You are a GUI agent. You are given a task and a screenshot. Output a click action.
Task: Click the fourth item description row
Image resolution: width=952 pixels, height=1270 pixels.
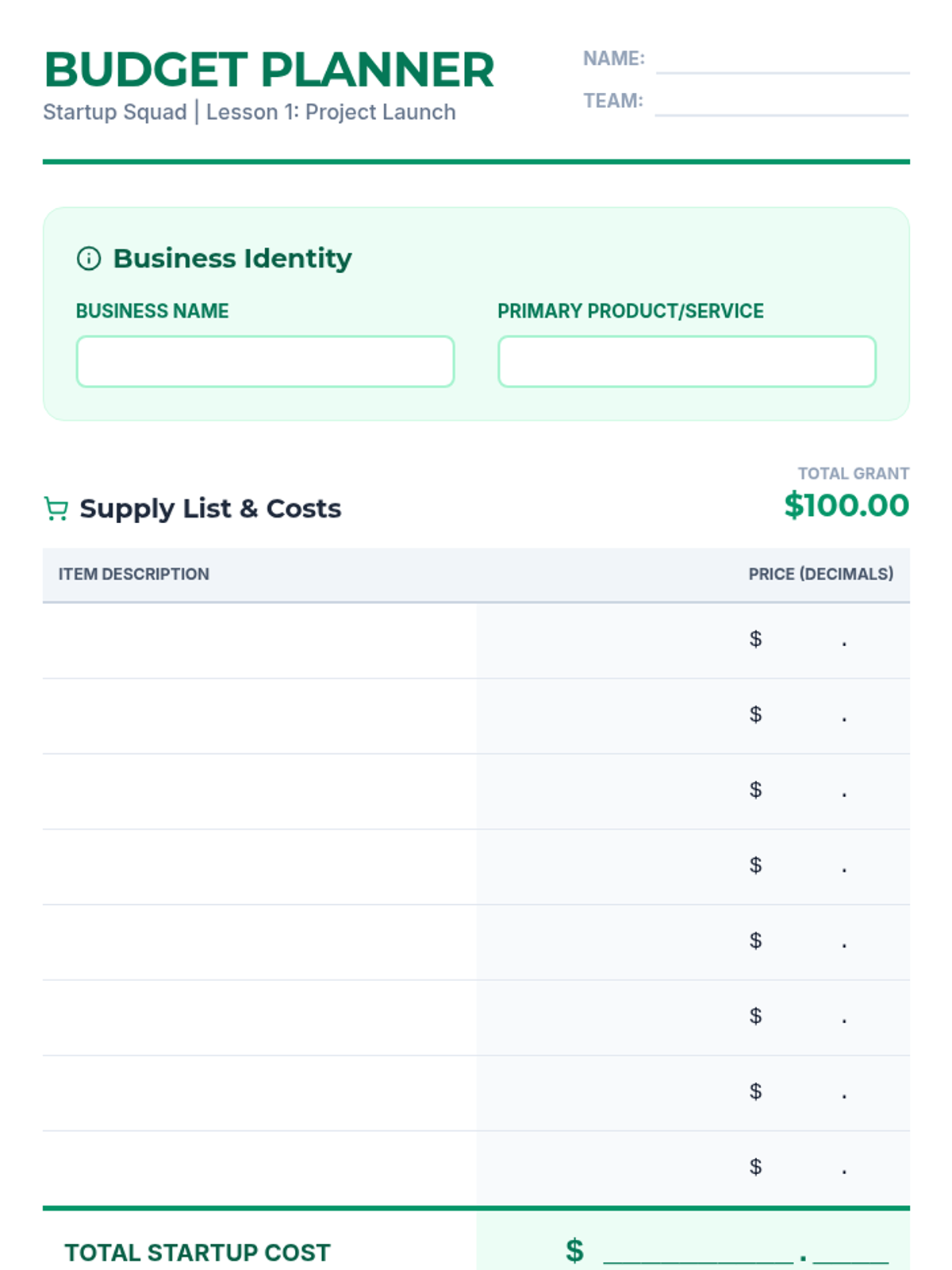259,867
